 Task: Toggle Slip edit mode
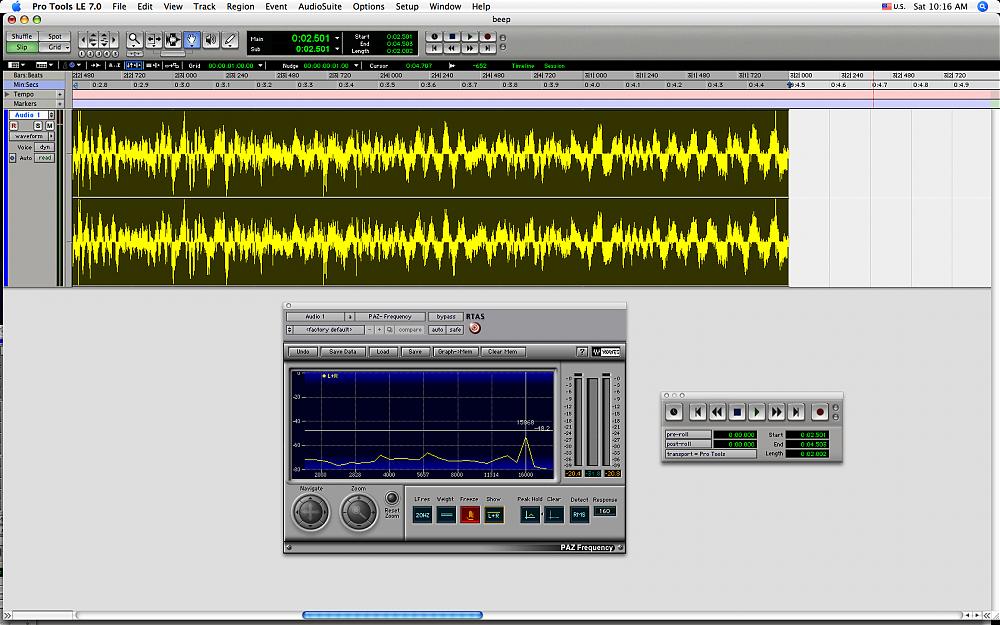[22, 47]
